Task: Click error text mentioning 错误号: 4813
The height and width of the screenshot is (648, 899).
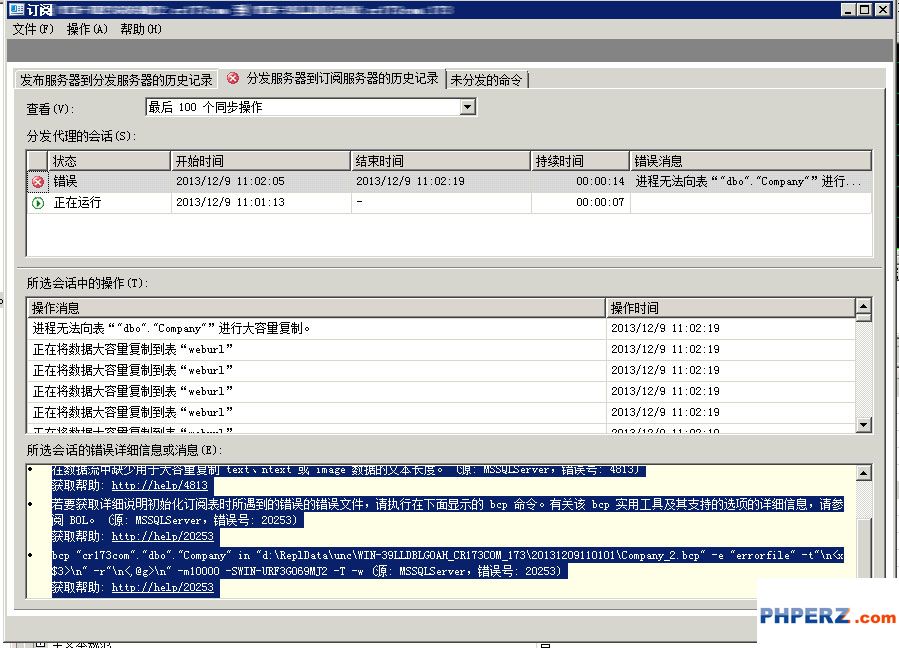Action: coord(349,470)
